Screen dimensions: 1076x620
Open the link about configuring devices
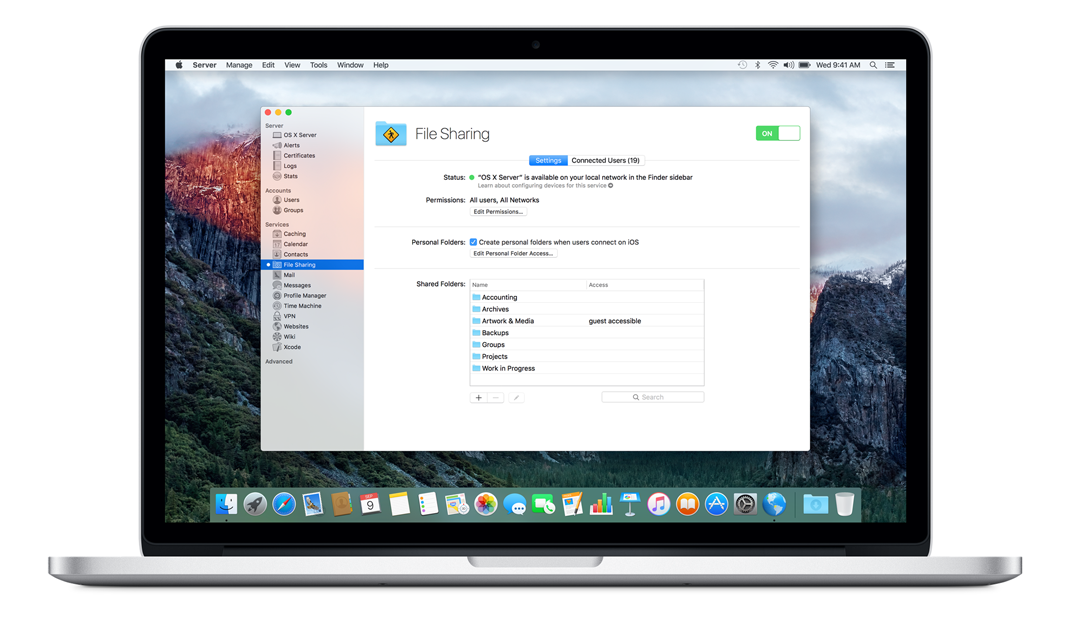[545, 186]
